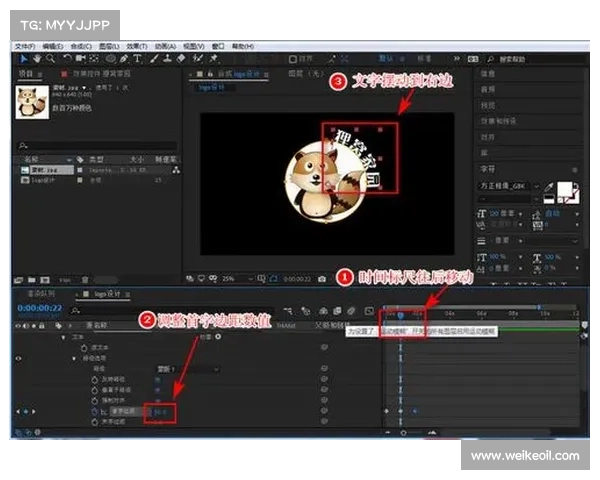Click the composition mini-flowchart icon in timeline
600x480 pixels.
pos(288,311)
